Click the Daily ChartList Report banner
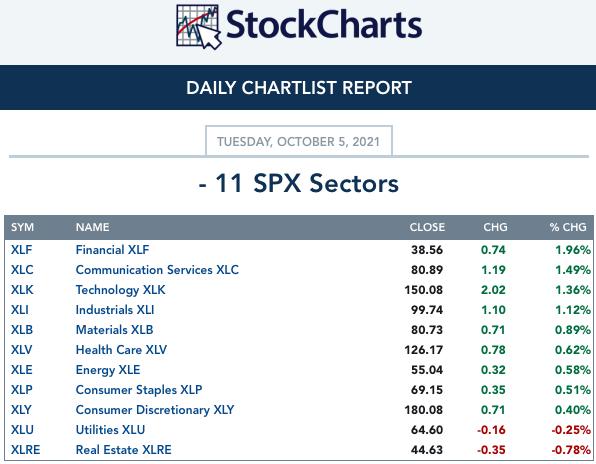The image size is (596, 464). [298, 87]
